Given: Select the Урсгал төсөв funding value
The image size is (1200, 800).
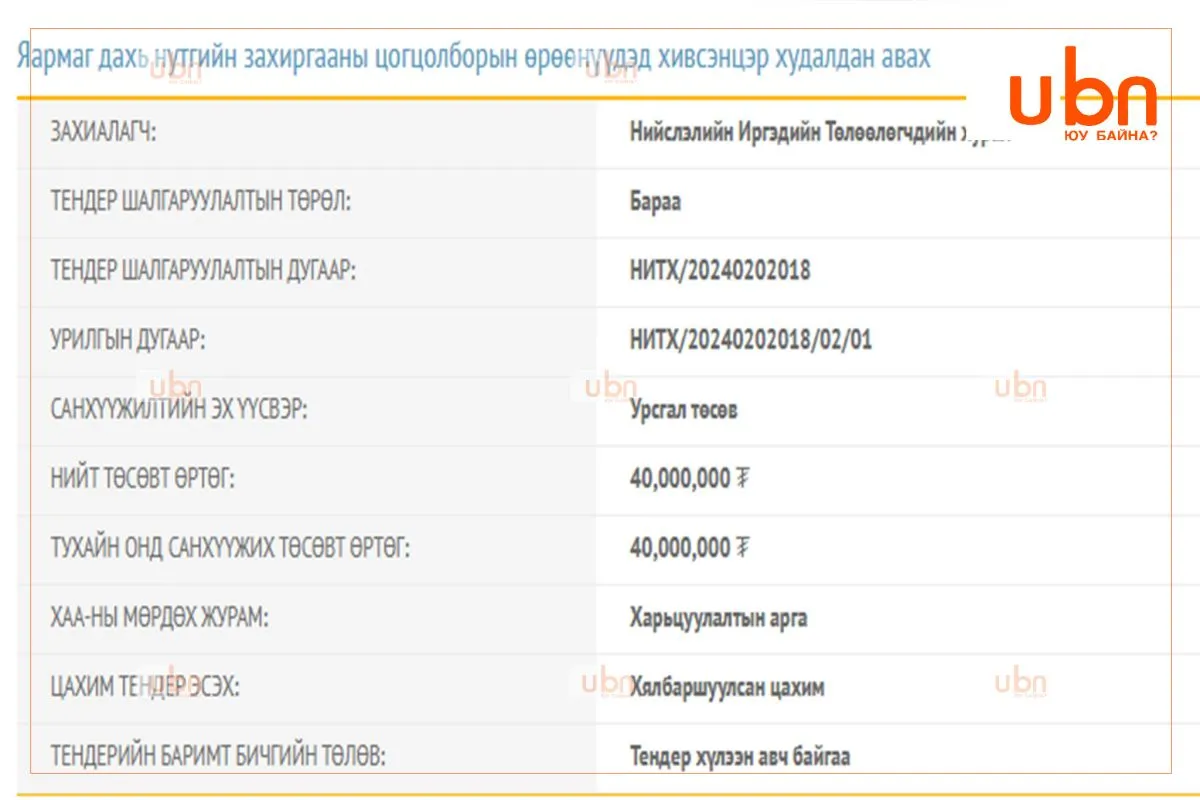Looking at the screenshot, I should click(684, 410).
